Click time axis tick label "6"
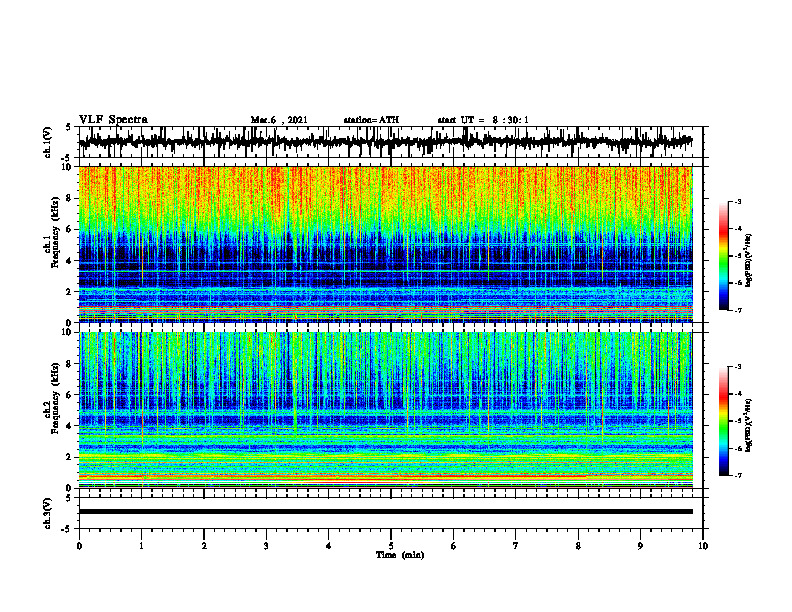This screenshot has height=612, width=792. (x=454, y=546)
